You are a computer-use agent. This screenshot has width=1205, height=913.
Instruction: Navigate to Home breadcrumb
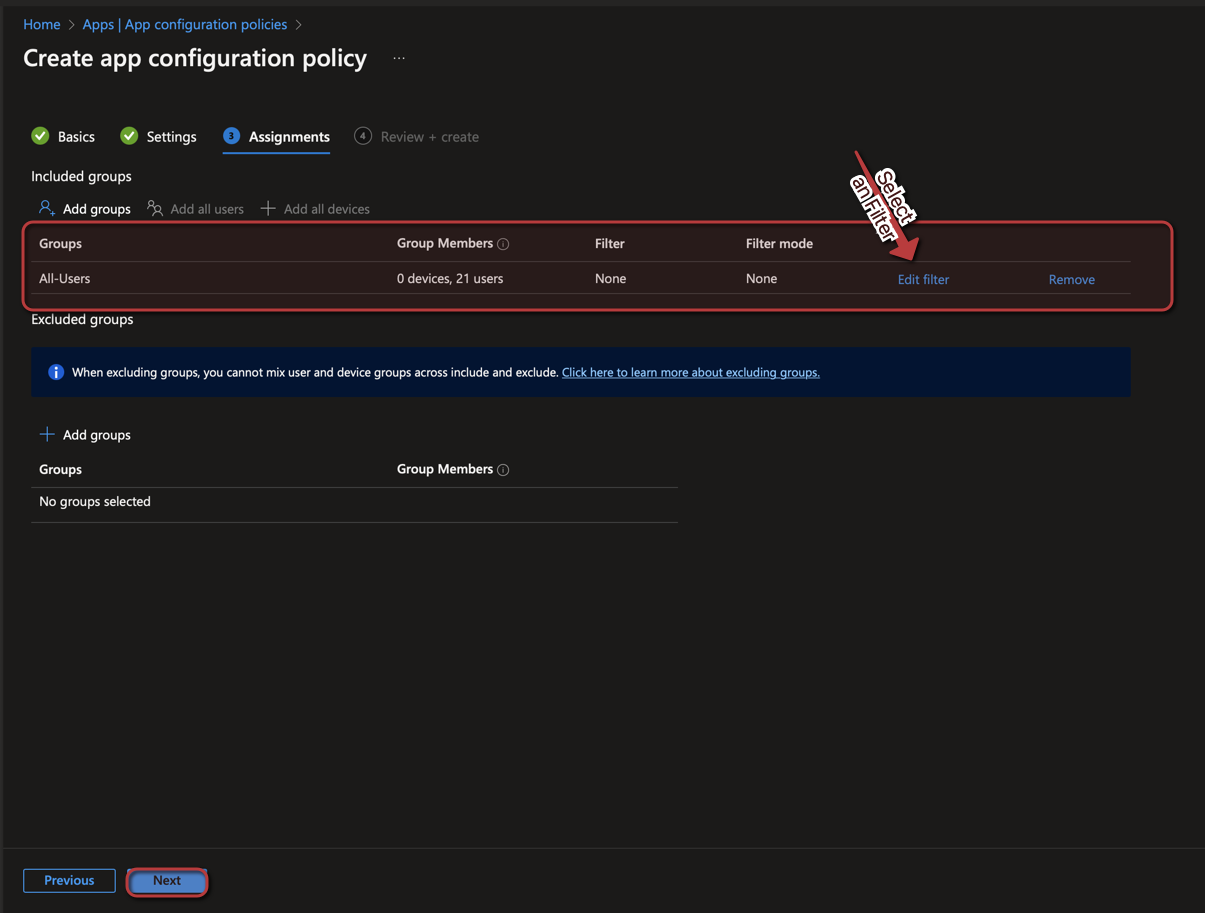coord(42,24)
